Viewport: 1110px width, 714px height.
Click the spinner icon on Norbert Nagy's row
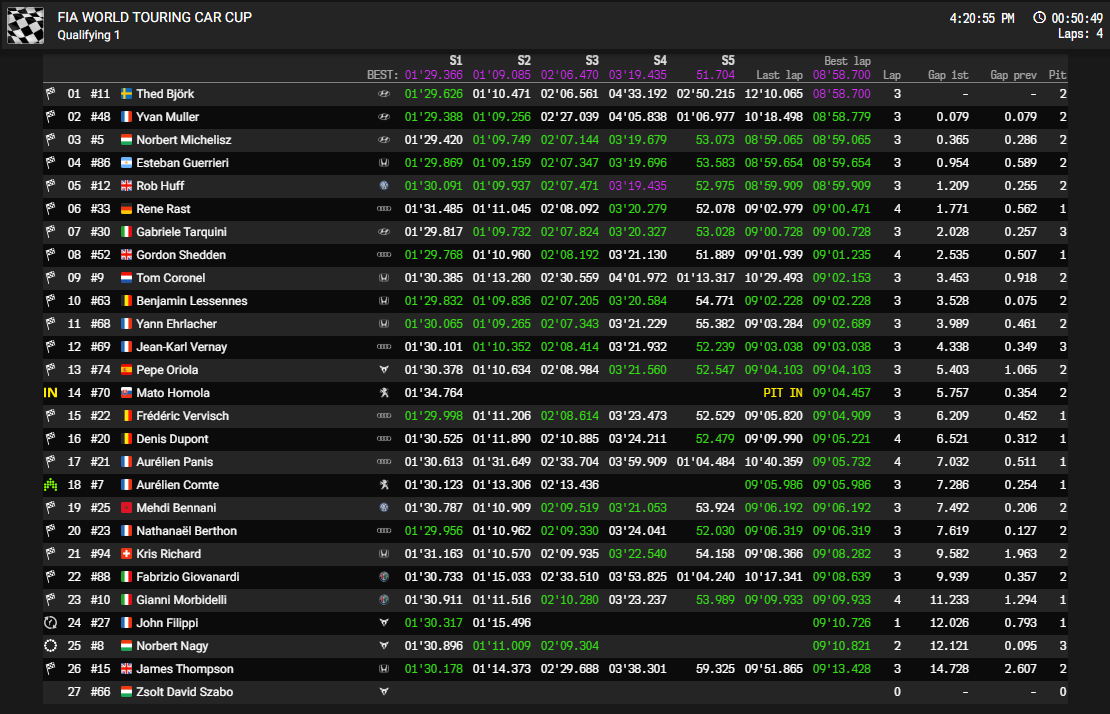(51, 645)
